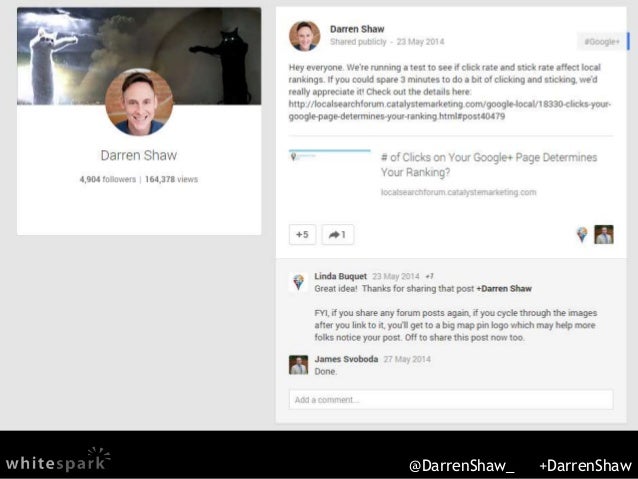Click the 27 May 2014 comment date
The width and height of the screenshot is (638, 479).
coord(407,359)
